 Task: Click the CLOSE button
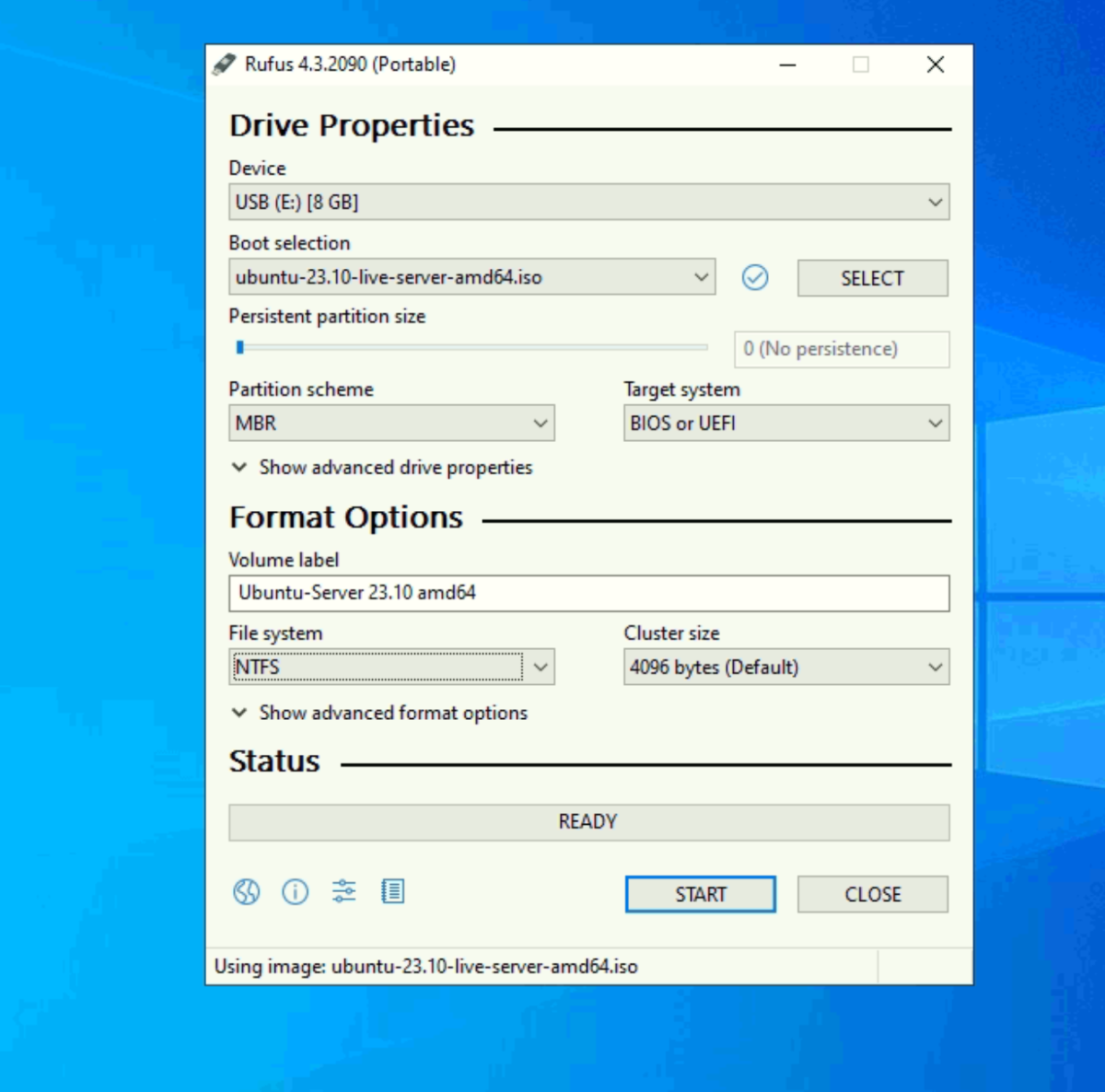click(873, 894)
